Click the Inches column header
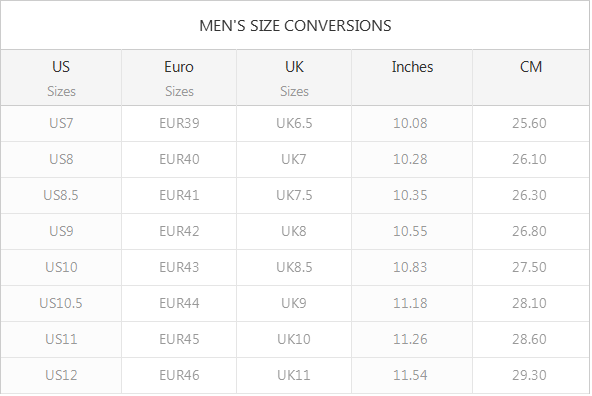The height and width of the screenshot is (396, 592). pyautogui.click(x=412, y=78)
